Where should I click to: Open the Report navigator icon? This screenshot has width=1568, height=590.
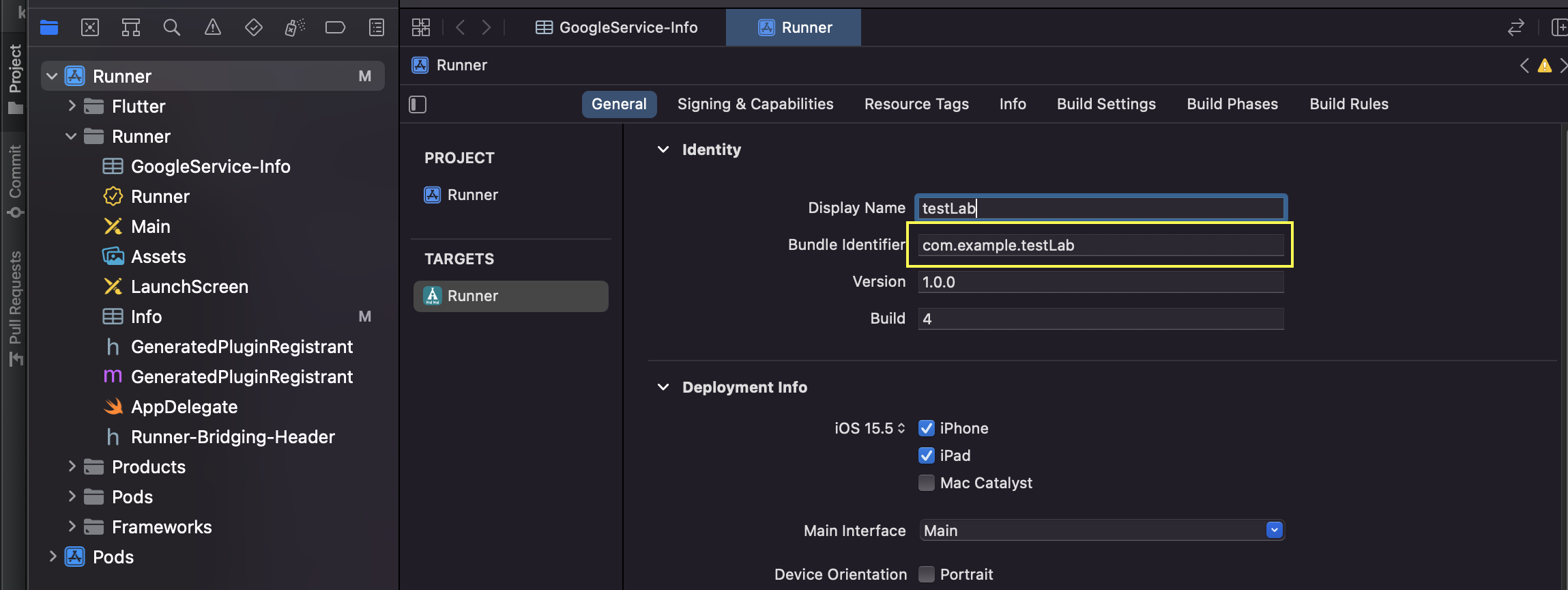[377, 27]
